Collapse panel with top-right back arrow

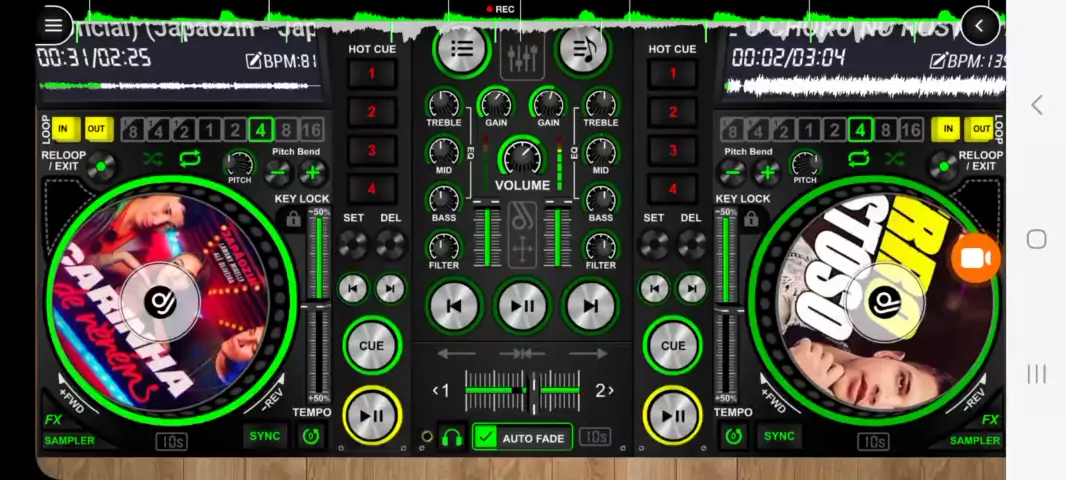[980, 27]
